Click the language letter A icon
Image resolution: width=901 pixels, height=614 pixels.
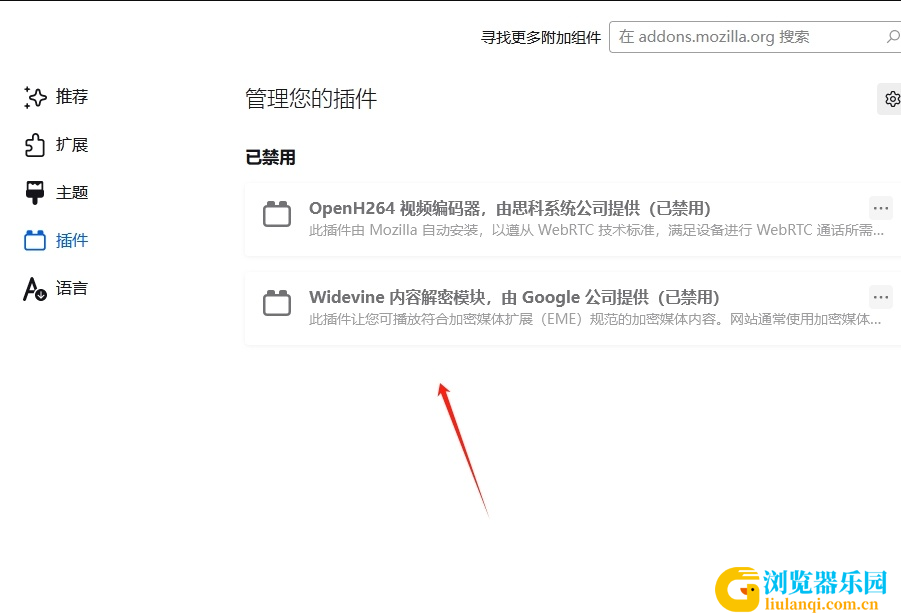coord(35,289)
